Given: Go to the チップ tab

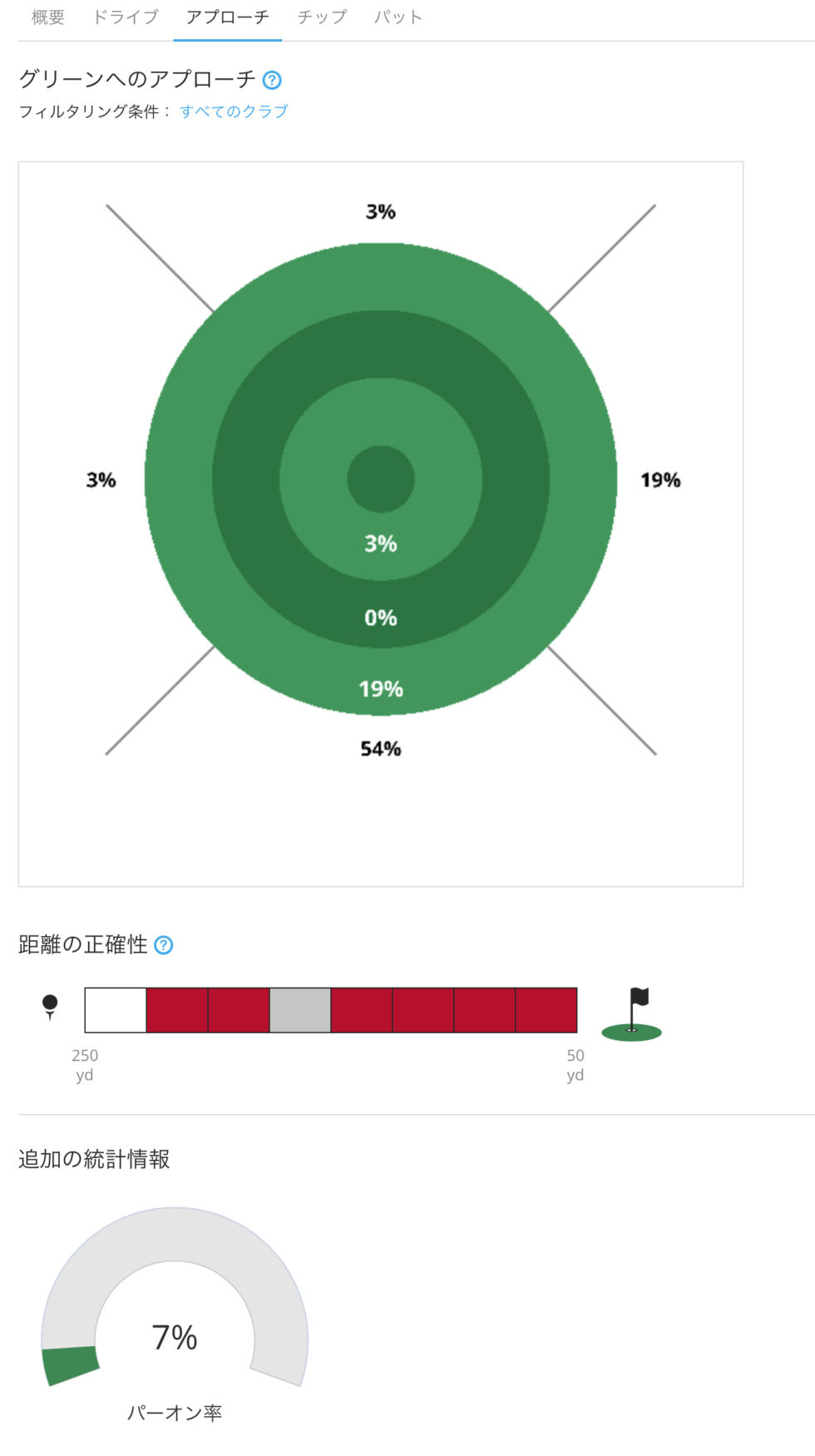Looking at the screenshot, I should pyautogui.click(x=322, y=17).
